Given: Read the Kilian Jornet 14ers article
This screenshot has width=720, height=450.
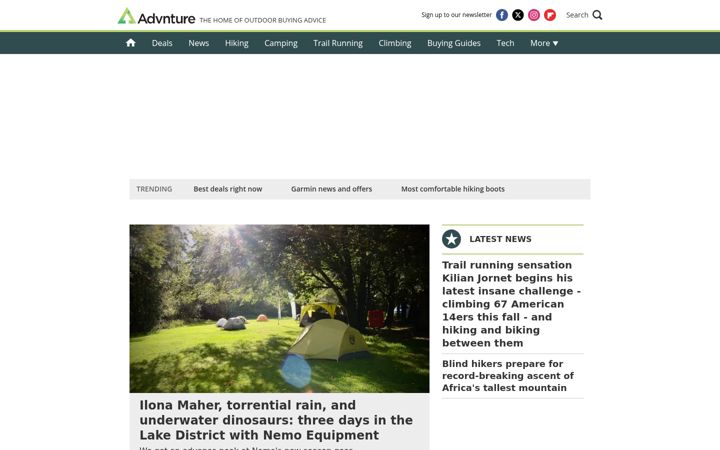Looking at the screenshot, I should (512, 304).
